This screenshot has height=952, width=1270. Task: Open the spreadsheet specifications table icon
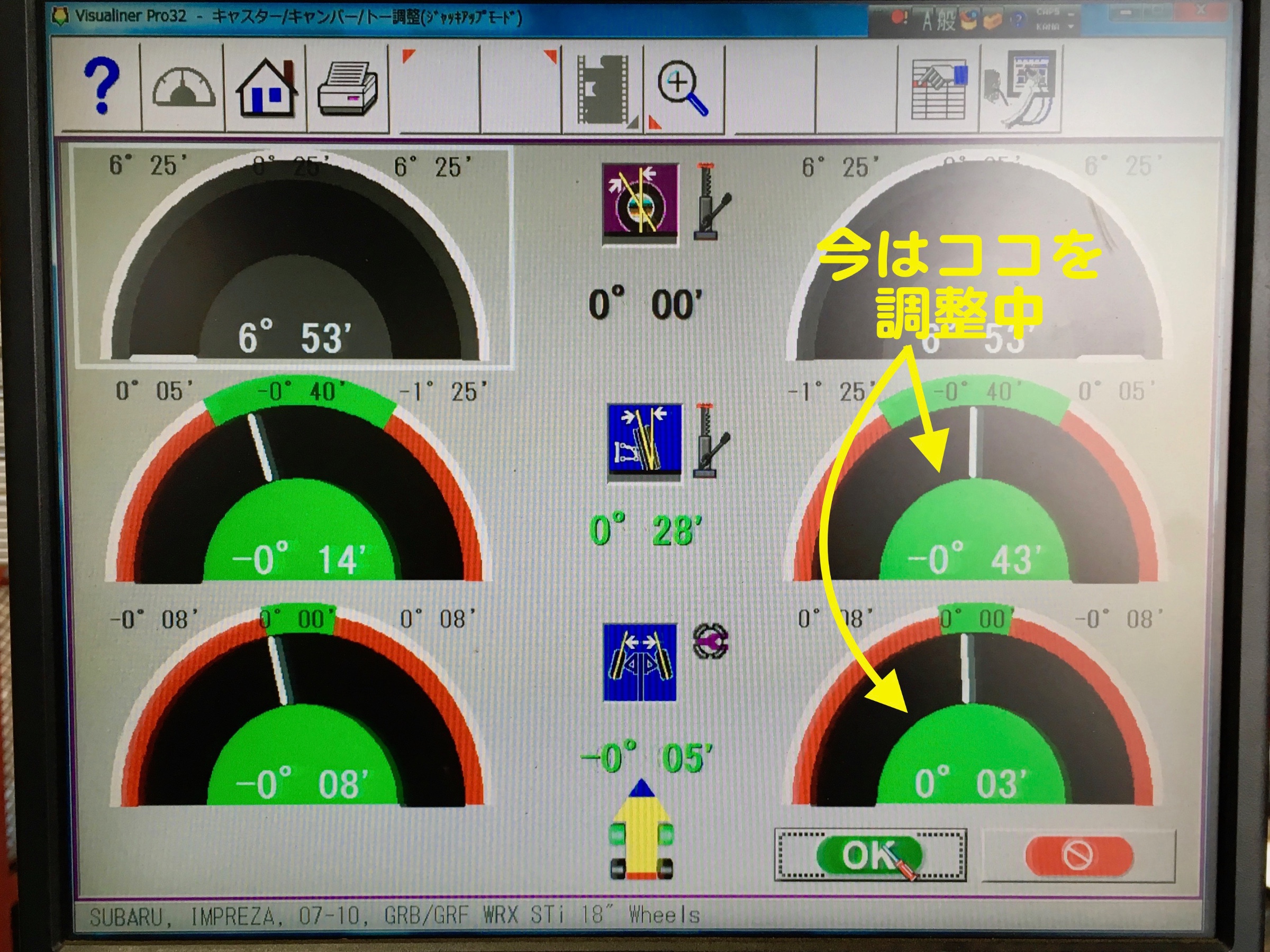coord(939,90)
